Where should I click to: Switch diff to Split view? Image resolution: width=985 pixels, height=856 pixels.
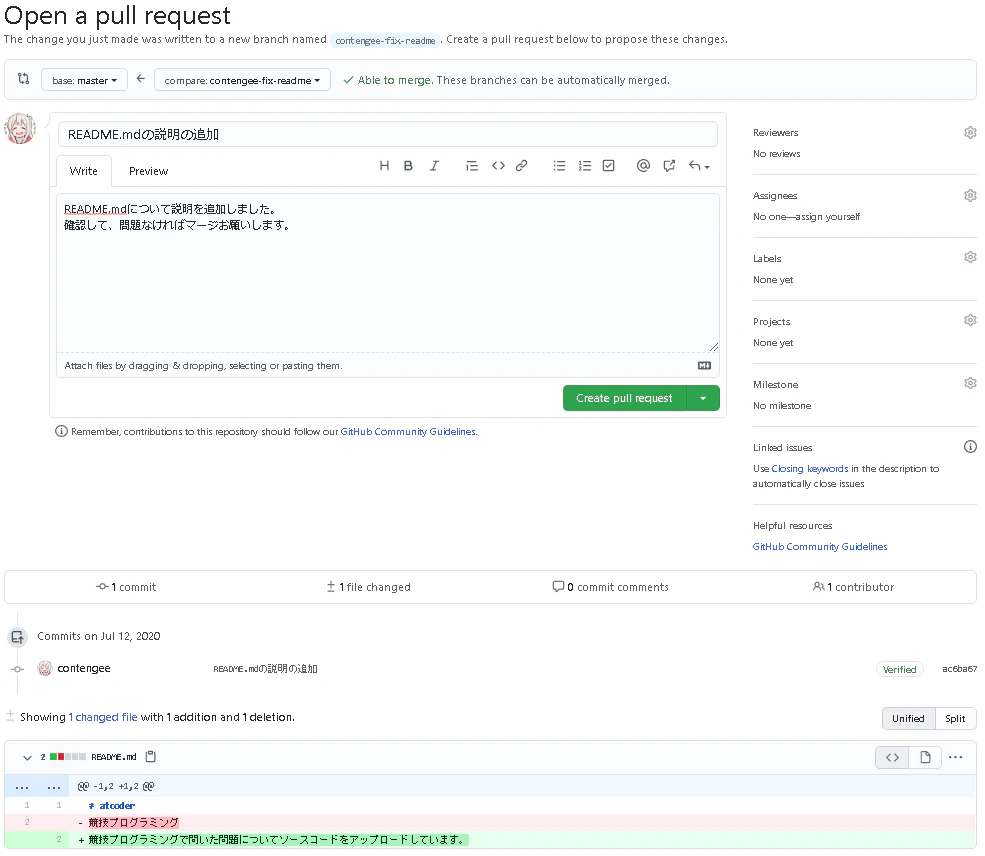click(955, 718)
